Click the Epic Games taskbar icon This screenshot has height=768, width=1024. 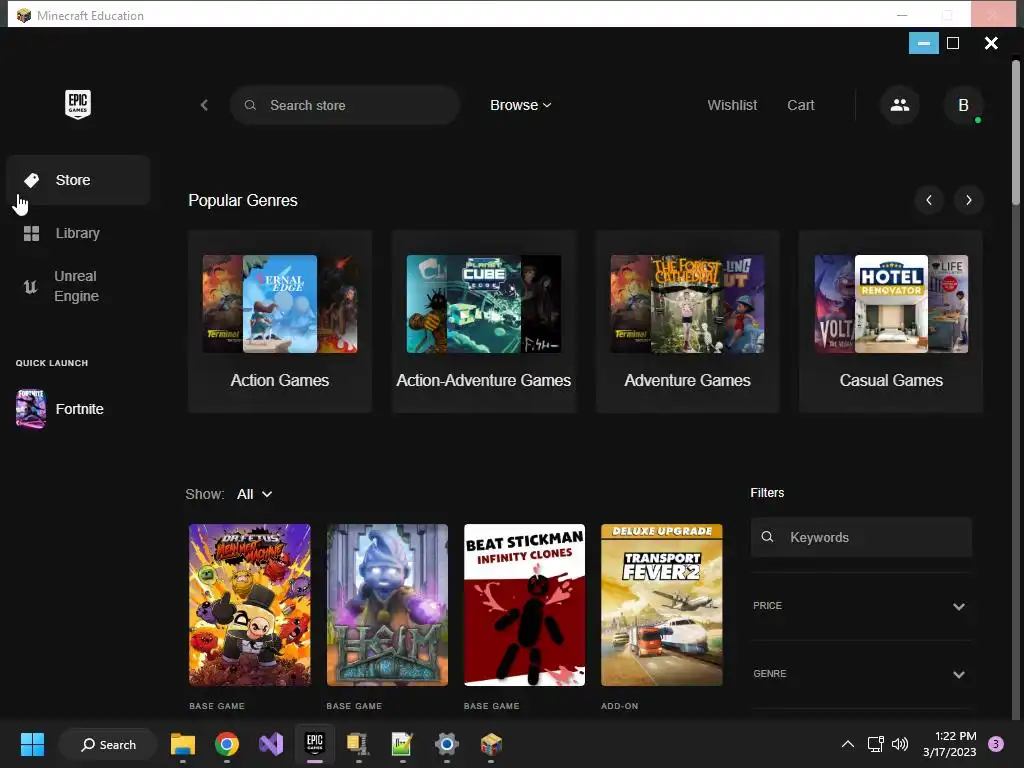point(315,743)
